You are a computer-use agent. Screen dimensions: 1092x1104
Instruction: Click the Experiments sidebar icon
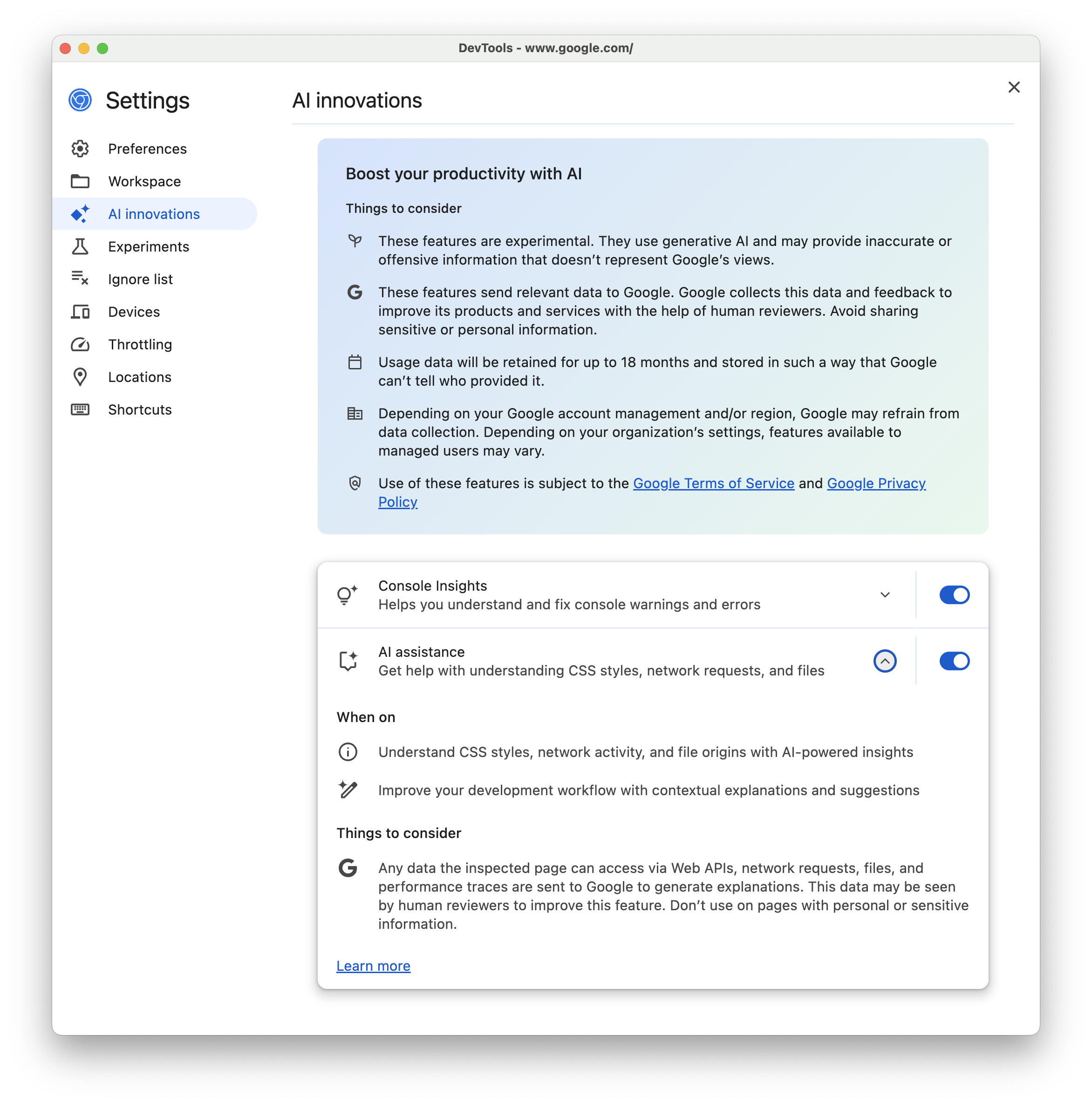(80, 246)
